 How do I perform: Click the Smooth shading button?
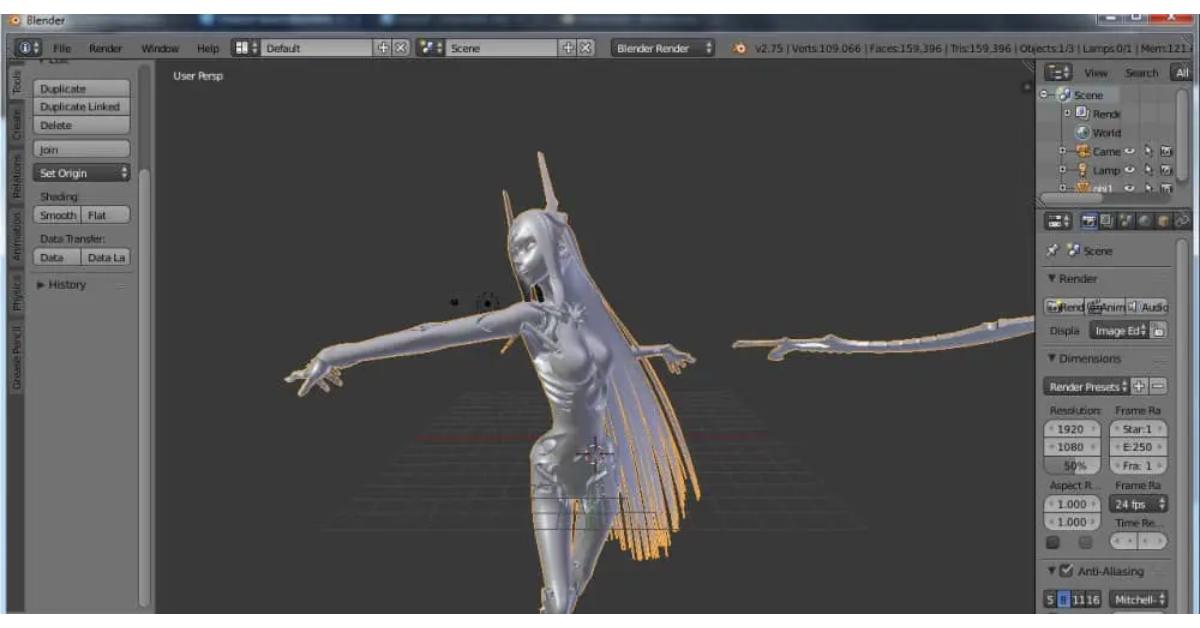pos(58,215)
